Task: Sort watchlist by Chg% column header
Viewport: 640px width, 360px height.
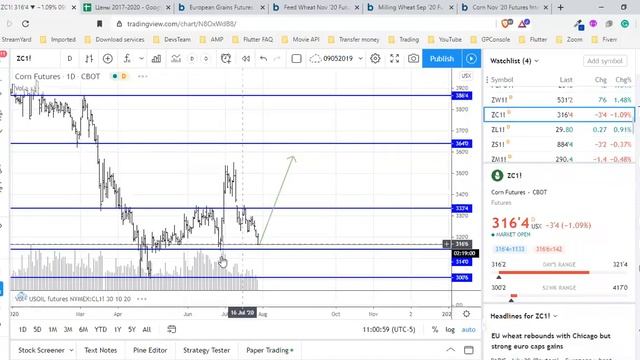Action: point(623,80)
